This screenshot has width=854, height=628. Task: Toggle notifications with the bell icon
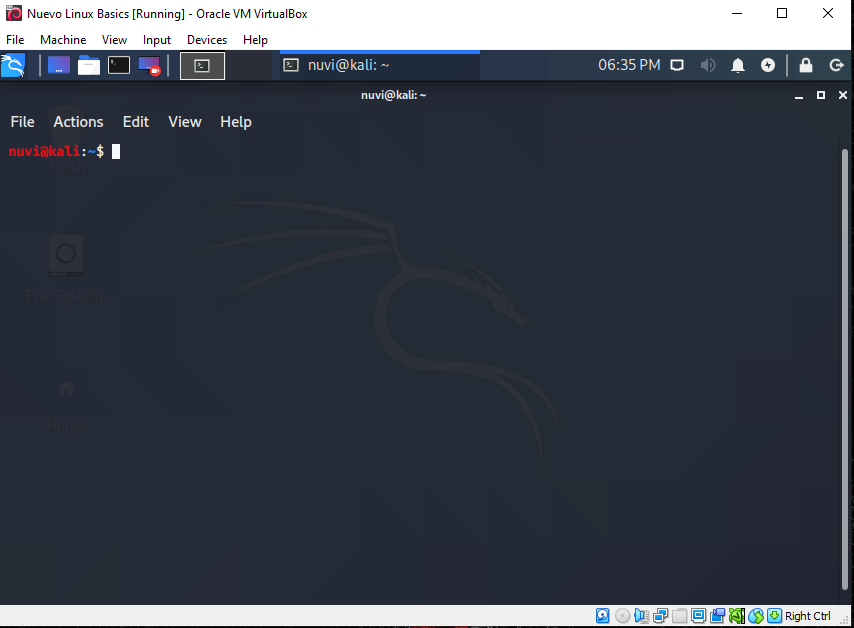[738, 65]
